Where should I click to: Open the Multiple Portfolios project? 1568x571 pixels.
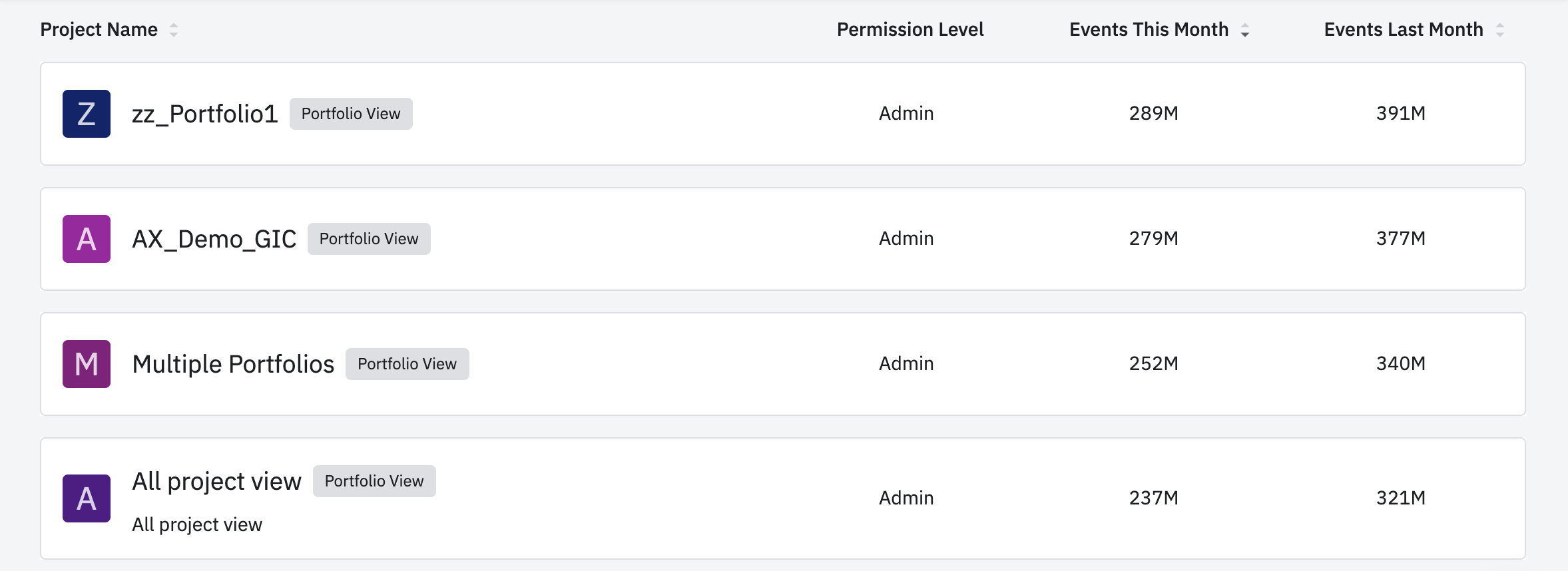click(233, 364)
